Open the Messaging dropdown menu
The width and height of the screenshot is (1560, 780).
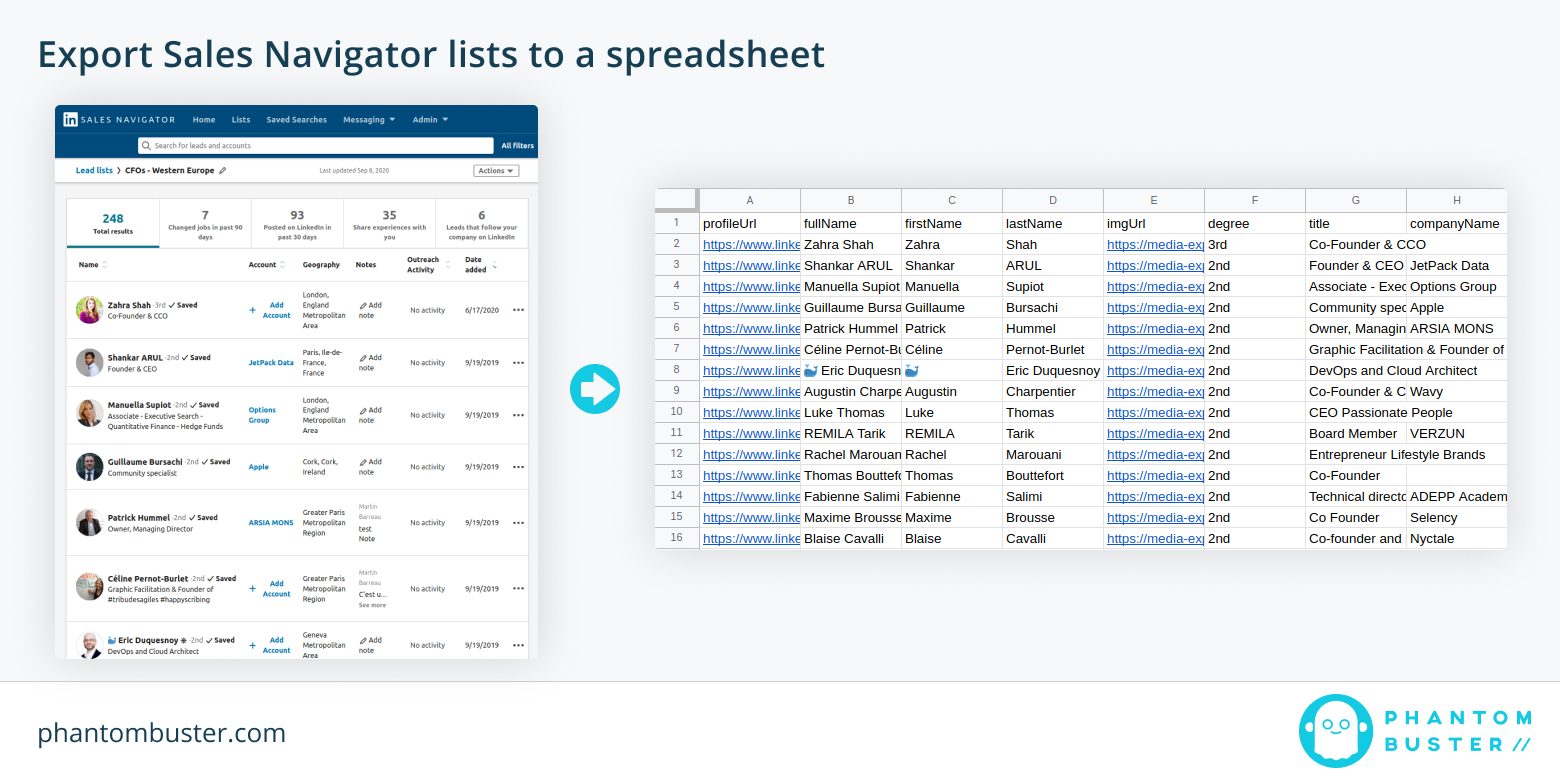369,120
